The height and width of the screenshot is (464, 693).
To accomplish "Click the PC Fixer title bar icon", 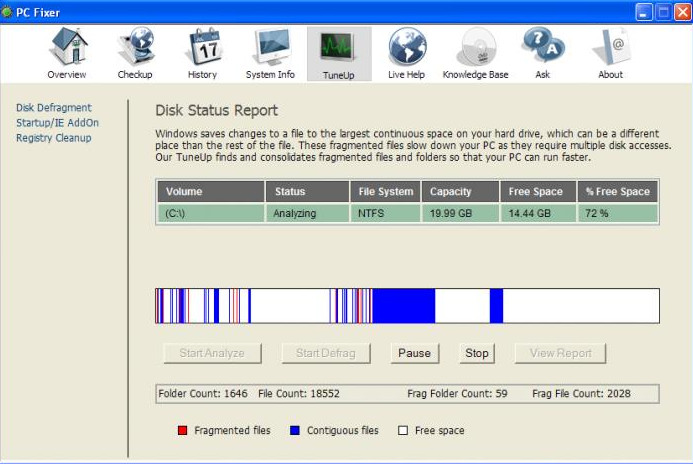I will [7, 12].
